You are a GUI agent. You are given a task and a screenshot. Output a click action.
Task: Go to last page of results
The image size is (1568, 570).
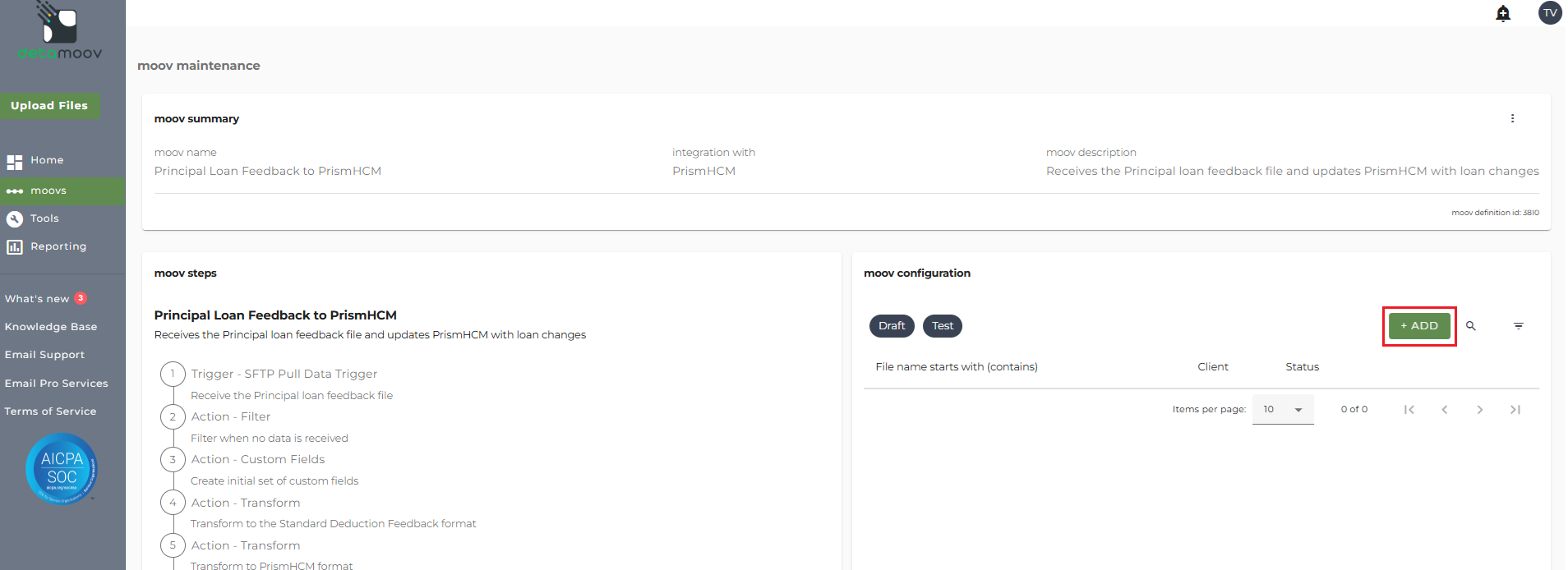pyautogui.click(x=1515, y=410)
